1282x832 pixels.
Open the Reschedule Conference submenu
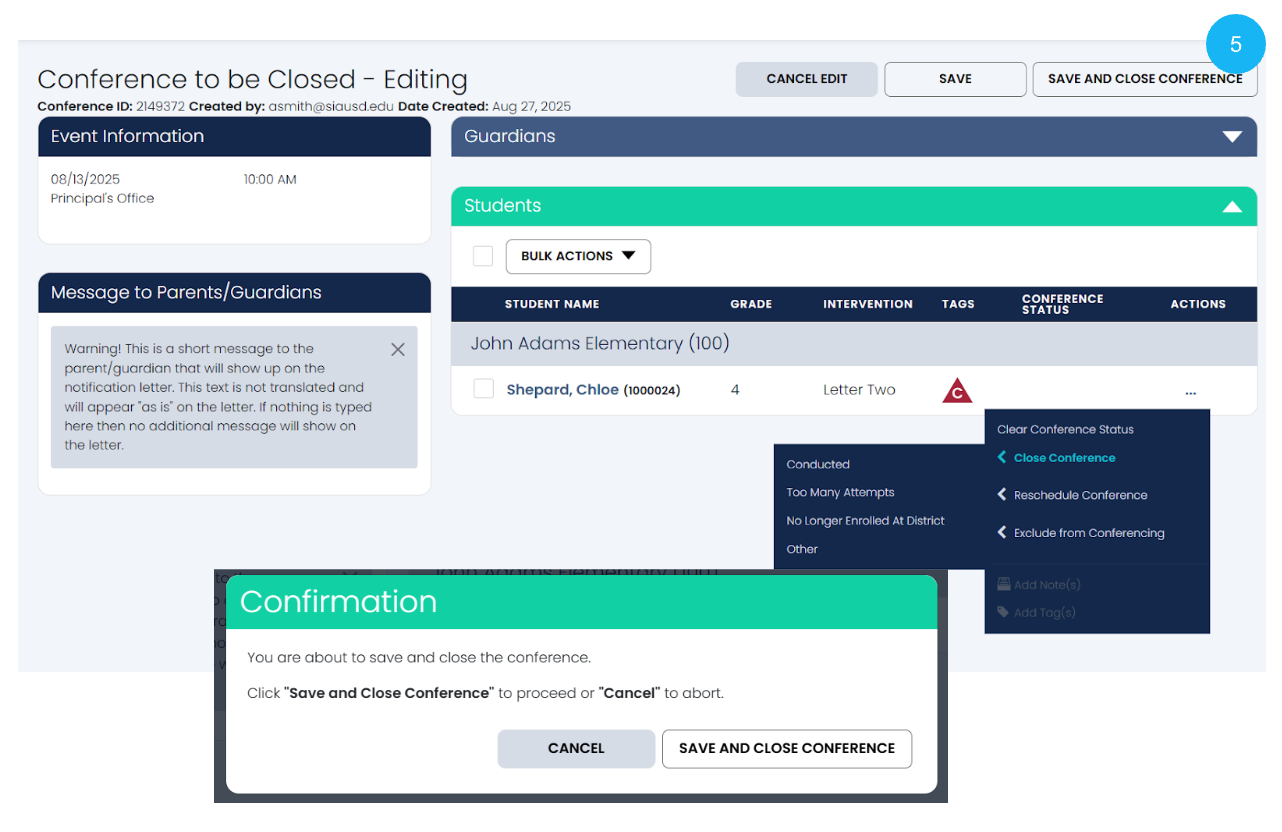coord(1080,496)
